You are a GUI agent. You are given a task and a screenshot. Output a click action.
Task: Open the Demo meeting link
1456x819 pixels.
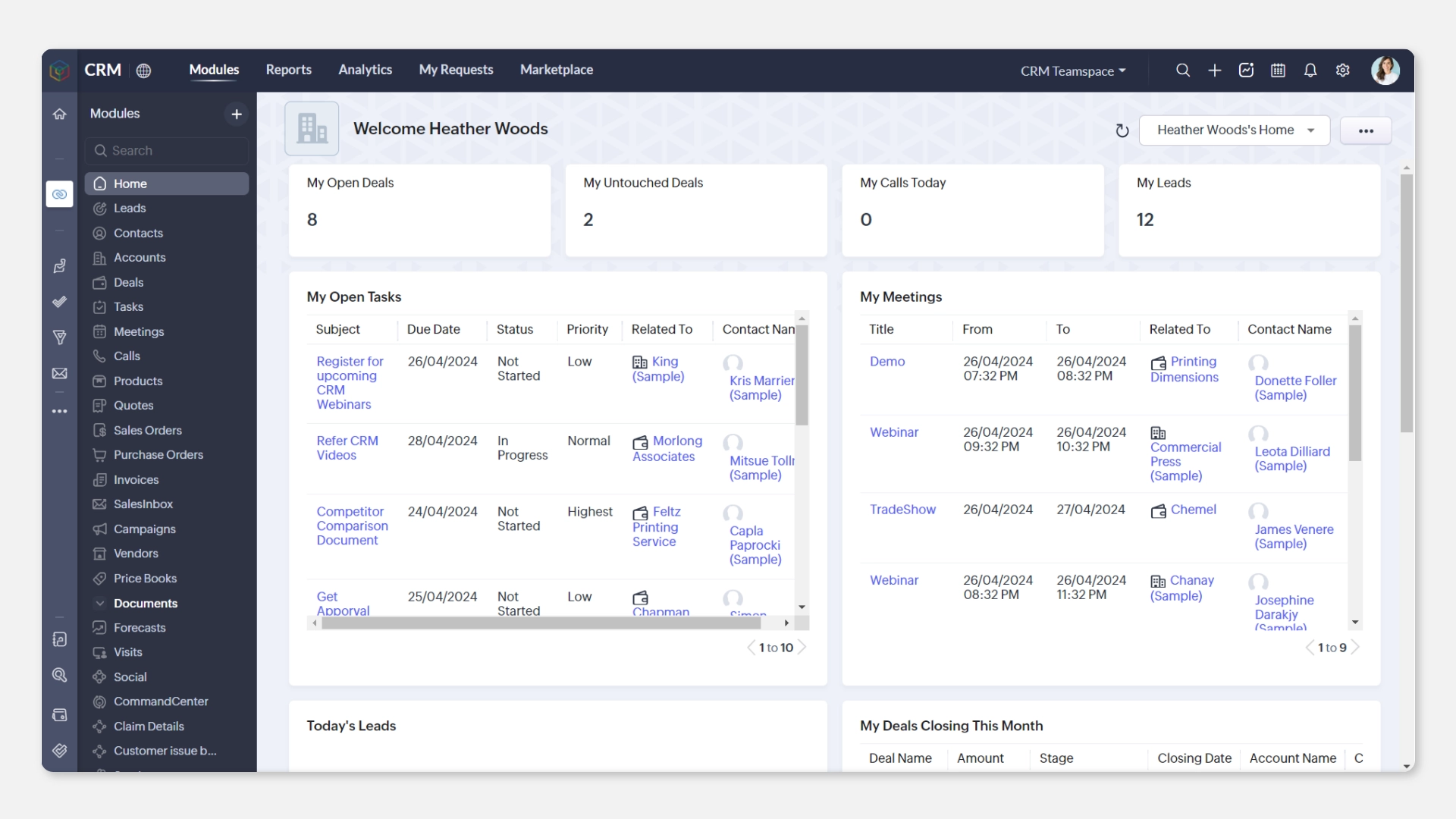[887, 362]
